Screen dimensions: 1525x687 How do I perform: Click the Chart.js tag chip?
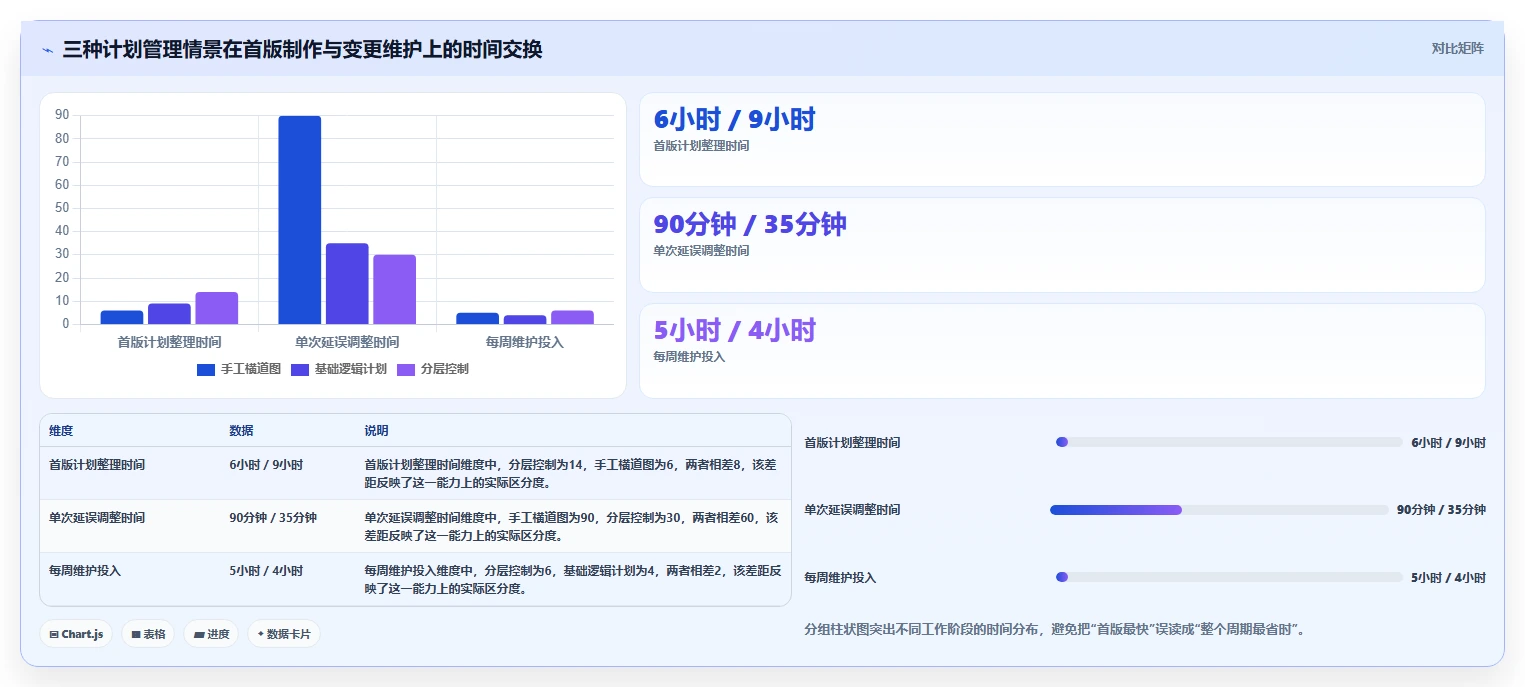pyautogui.click(x=76, y=634)
